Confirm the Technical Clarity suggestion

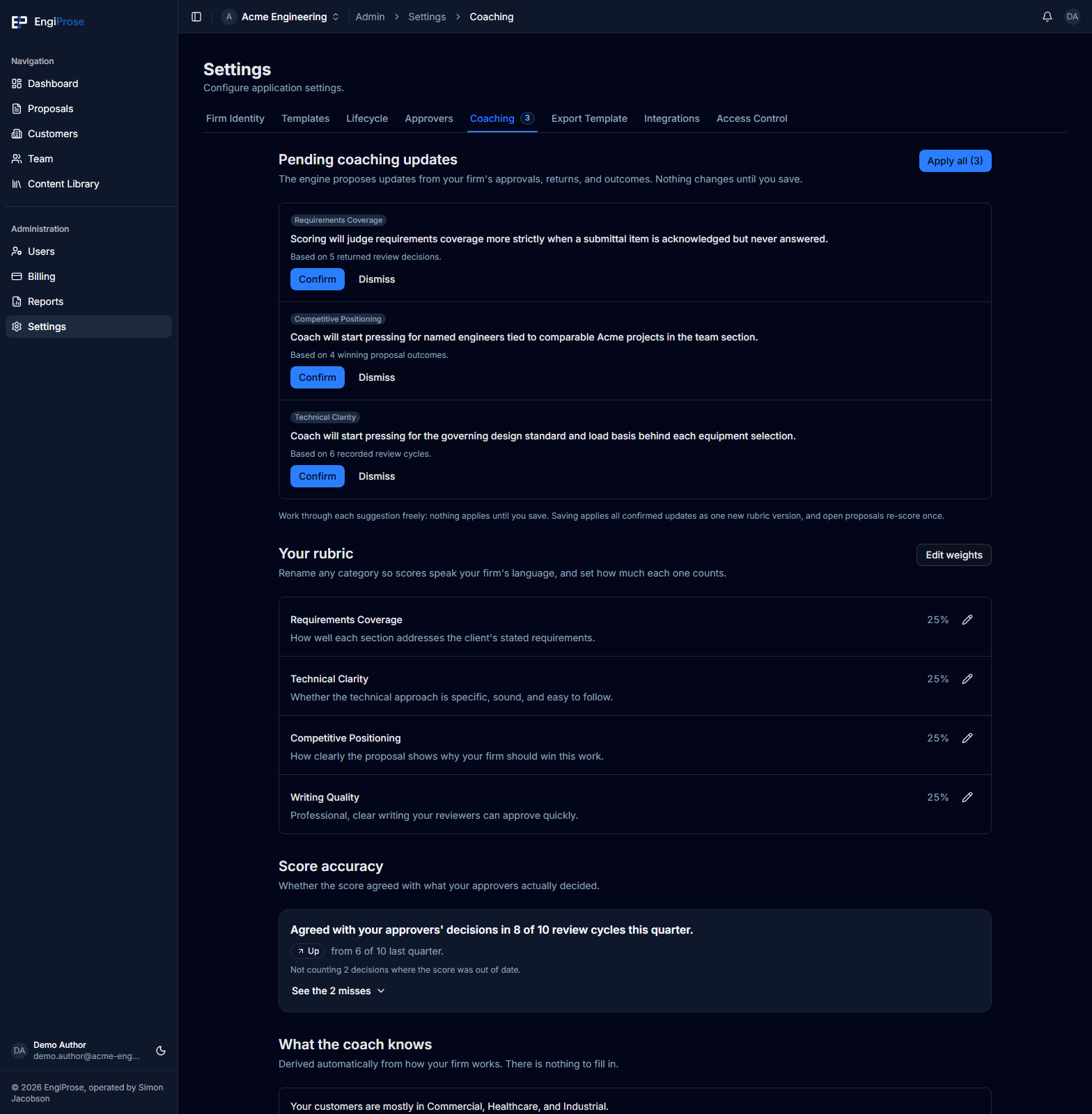pos(318,476)
